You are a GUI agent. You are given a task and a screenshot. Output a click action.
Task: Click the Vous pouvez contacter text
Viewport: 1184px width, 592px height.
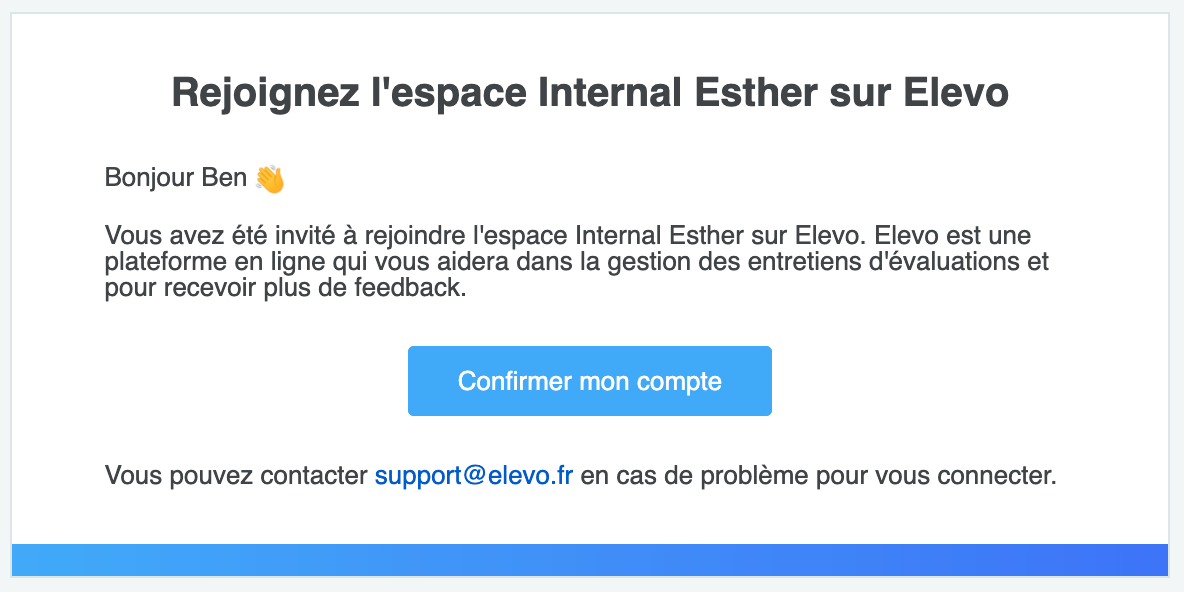coord(236,476)
